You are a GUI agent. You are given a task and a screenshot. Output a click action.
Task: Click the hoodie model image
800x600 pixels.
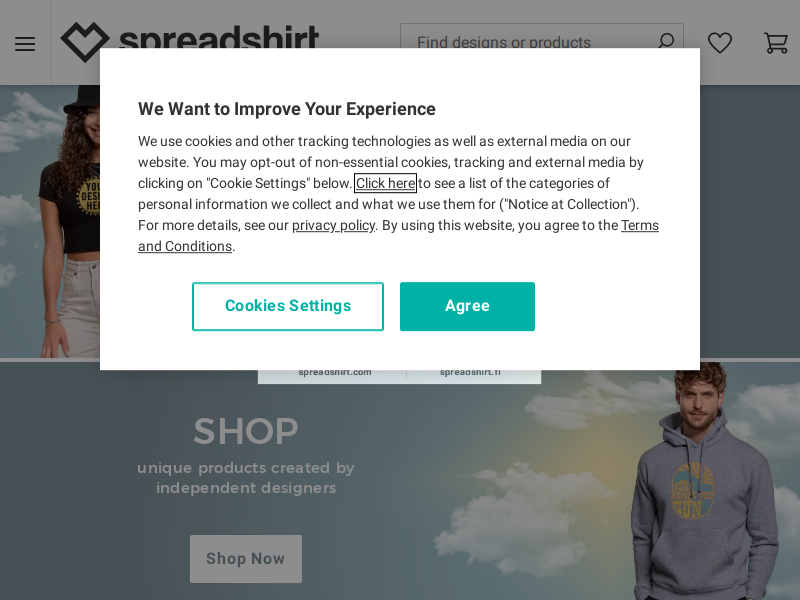click(707, 481)
